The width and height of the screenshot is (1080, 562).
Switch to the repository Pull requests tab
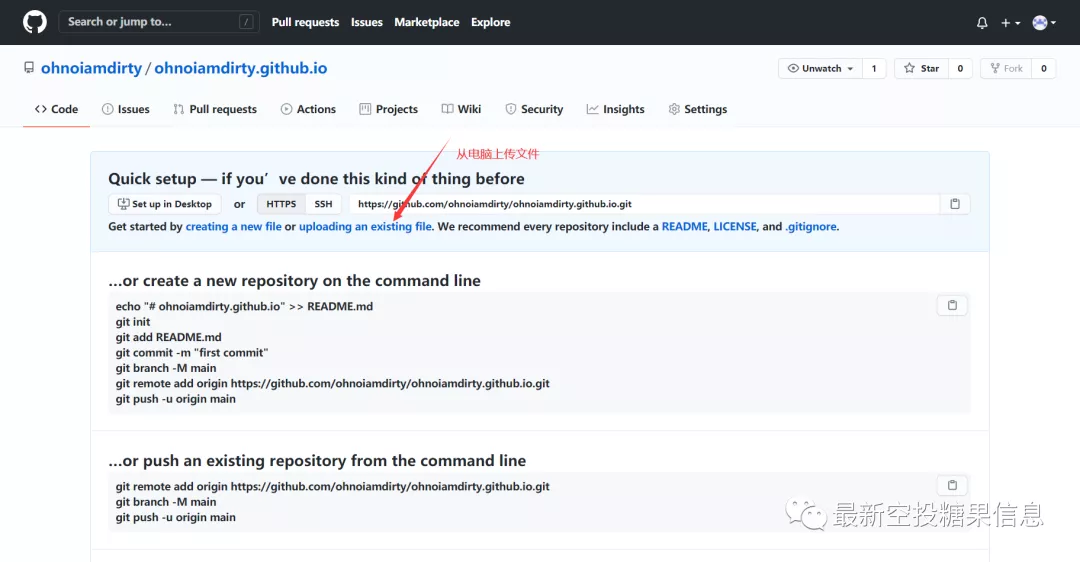(x=215, y=109)
